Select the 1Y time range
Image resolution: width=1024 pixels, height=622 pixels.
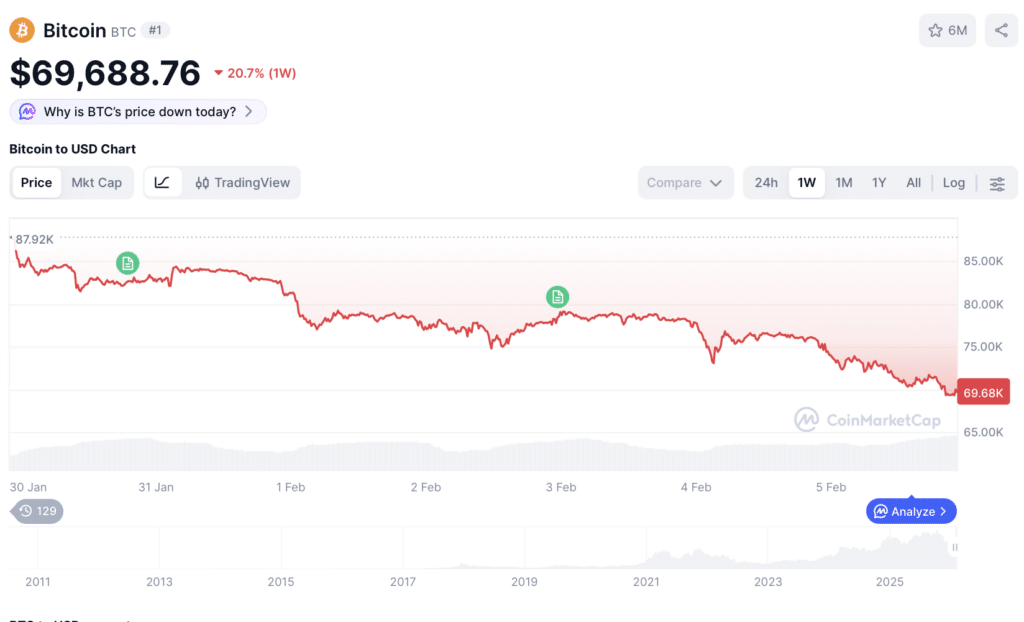879,183
